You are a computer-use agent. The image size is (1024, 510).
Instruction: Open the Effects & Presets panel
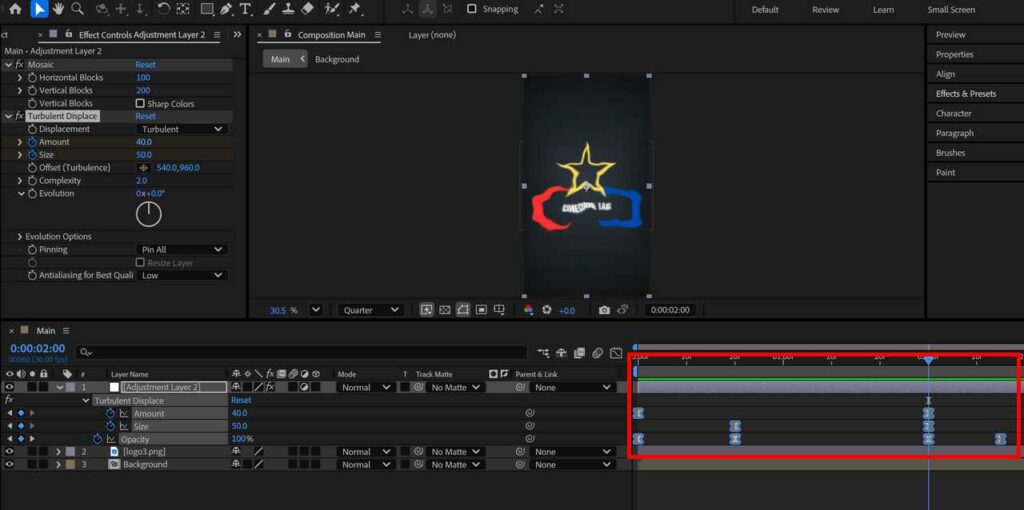coord(966,93)
